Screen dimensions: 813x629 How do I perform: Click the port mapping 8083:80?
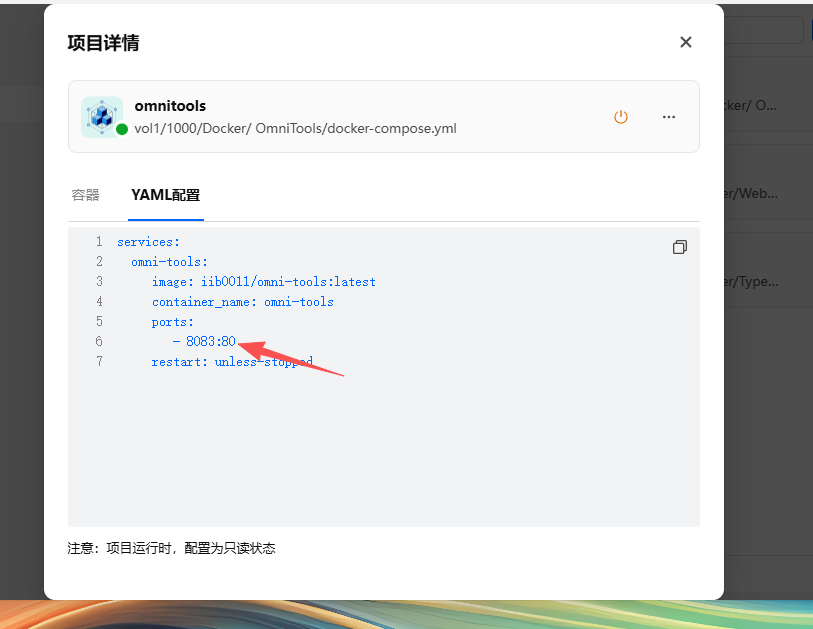click(211, 341)
